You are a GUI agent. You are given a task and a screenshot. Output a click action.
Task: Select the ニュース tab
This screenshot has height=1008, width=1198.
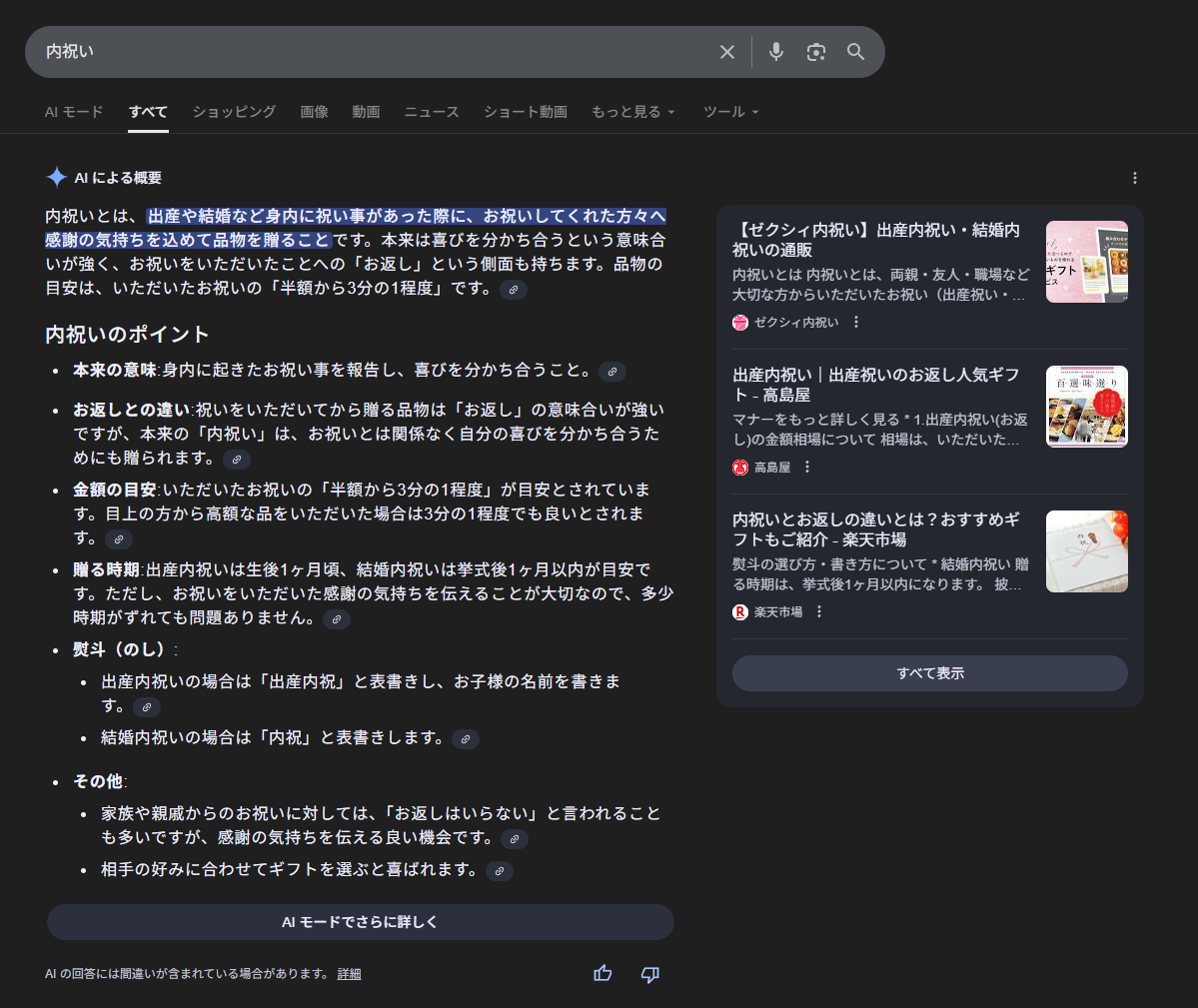[432, 112]
